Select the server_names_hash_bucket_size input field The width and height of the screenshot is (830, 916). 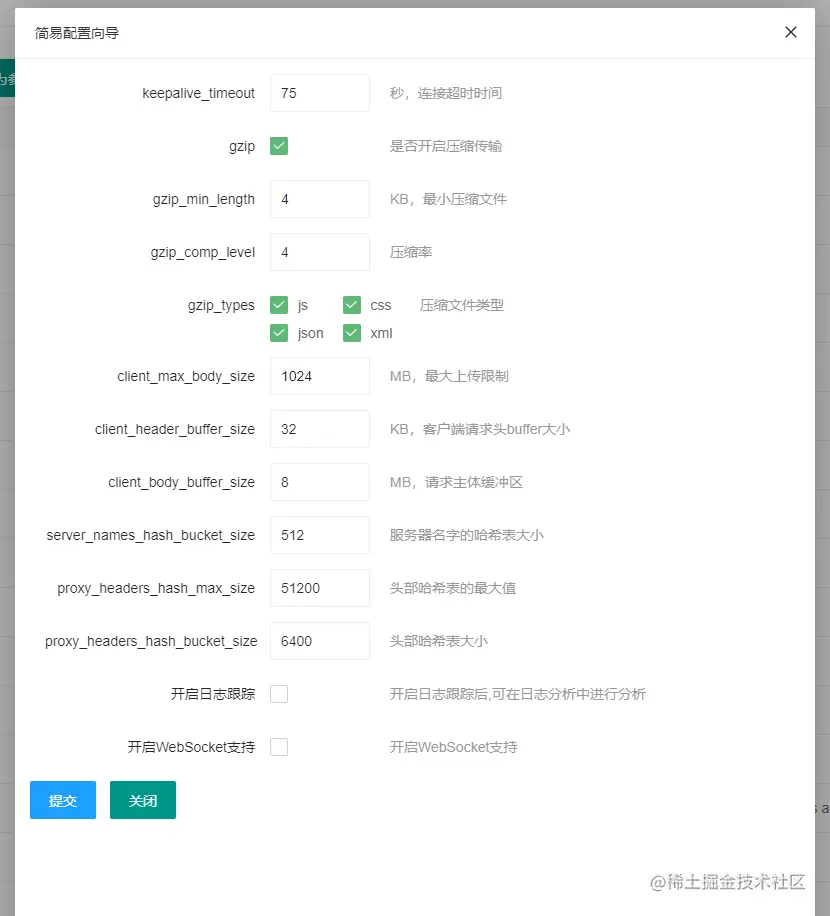click(320, 534)
